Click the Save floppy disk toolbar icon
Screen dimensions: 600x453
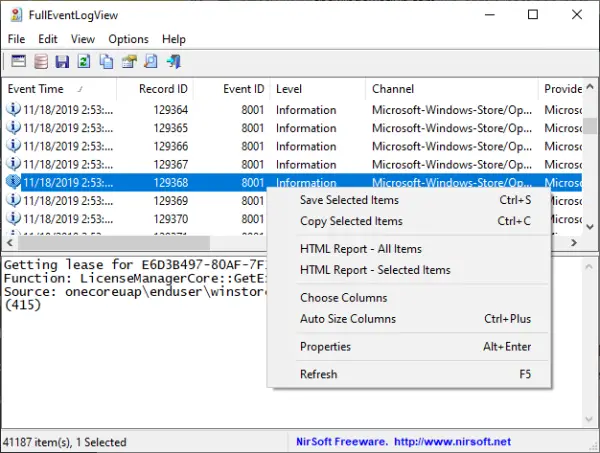pos(62,61)
